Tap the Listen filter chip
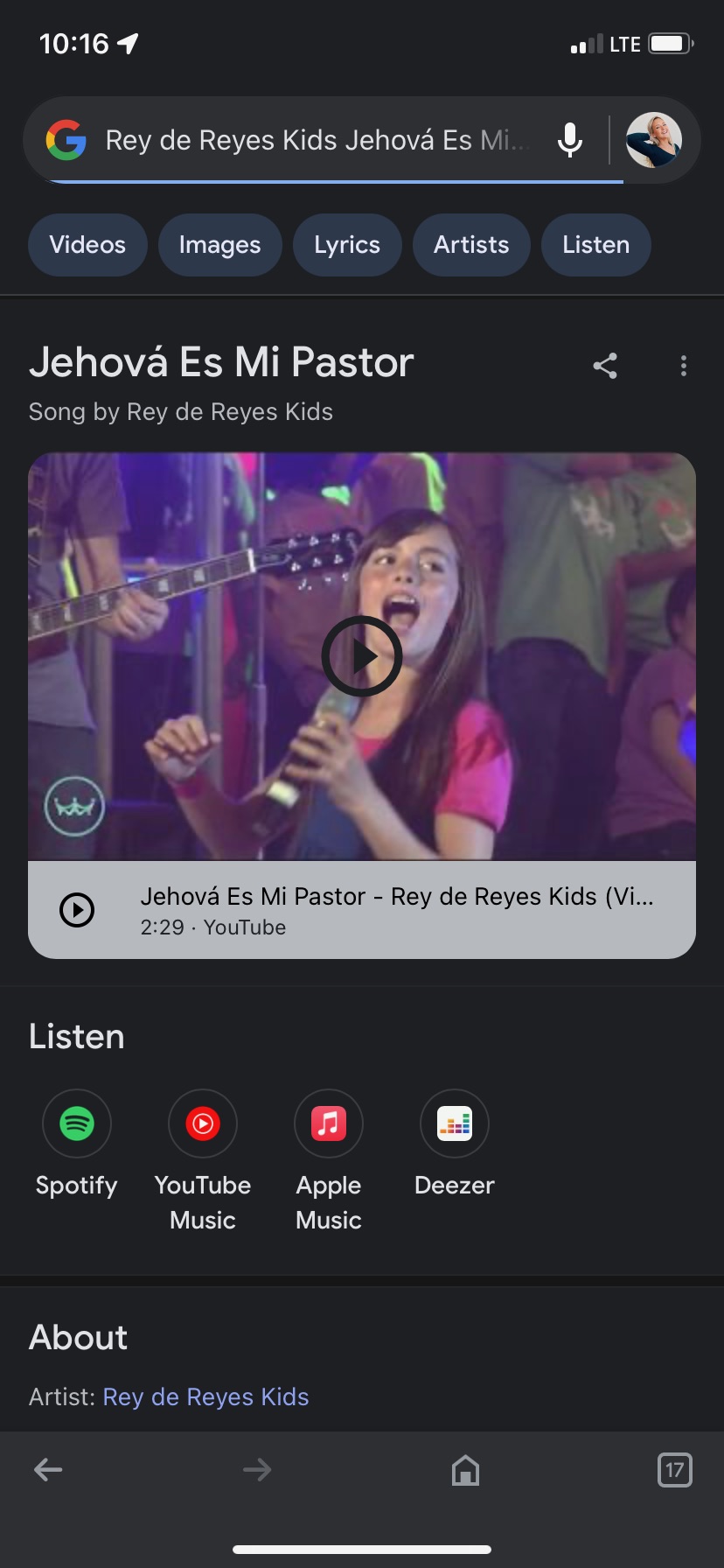The width and height of the screenshot is (724, 1568). coord(596,245)
